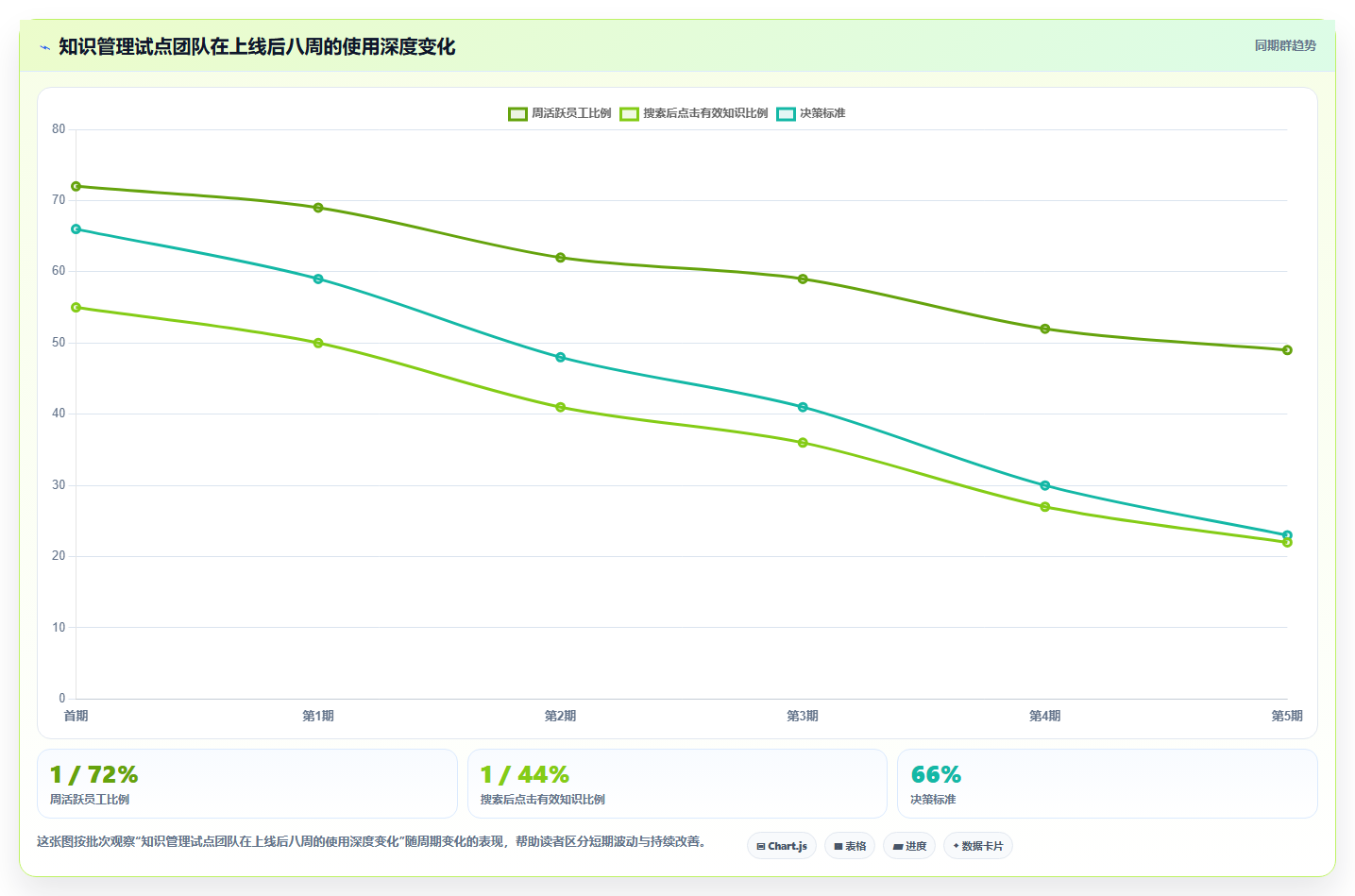Toggle 周活跃员工比例 legend swatch
1355x896 pixels.
pos(517,113)
